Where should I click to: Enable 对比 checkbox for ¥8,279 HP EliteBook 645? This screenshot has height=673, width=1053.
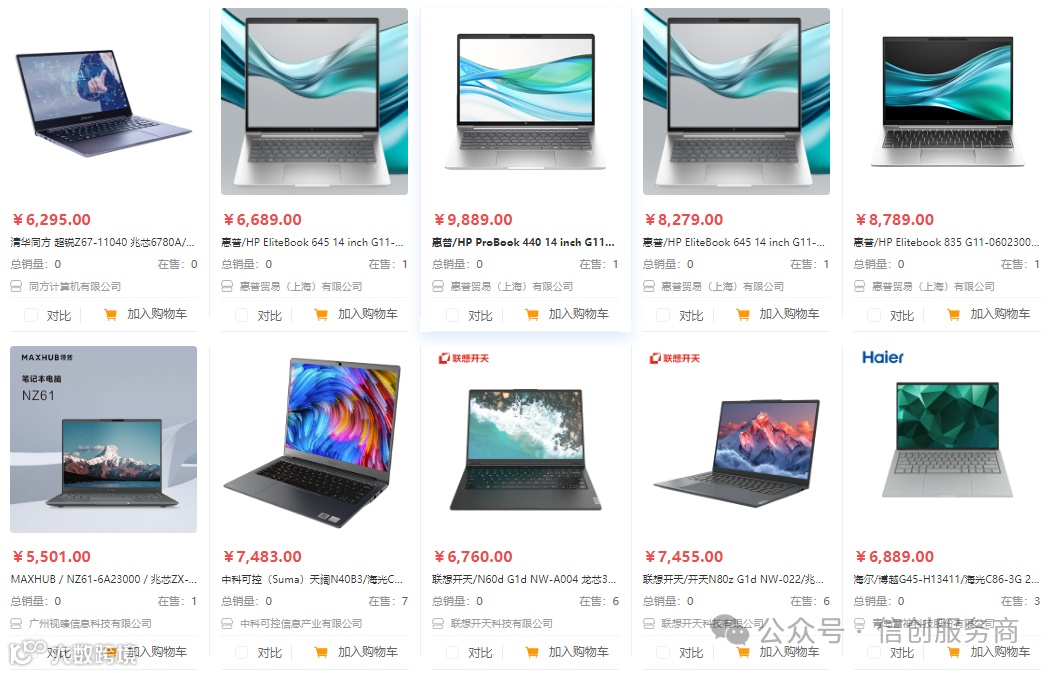(663, 315)
